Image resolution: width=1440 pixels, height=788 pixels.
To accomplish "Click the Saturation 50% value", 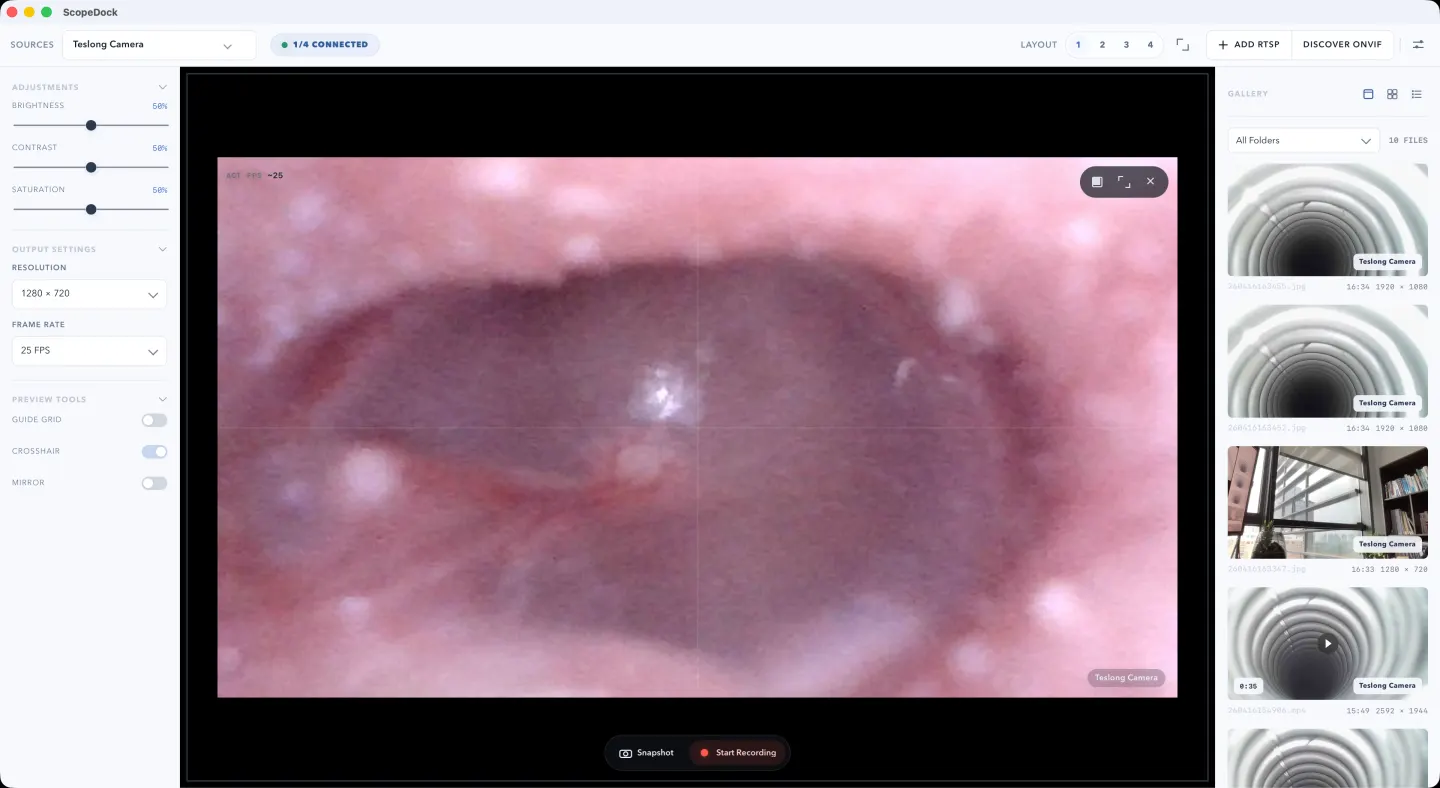I will (x=160, y=190).
